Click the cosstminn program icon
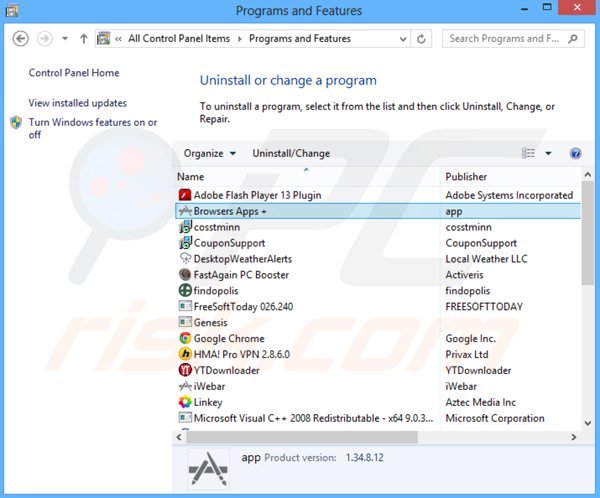This screenshot has height=498, width=600. coord(185,227)
